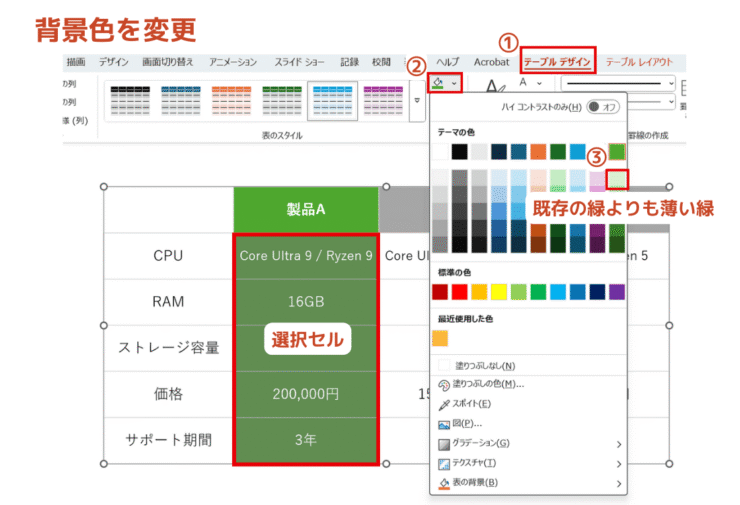Open the アニメーション tab
740x505 pixels.
click(x=233, y=62)
